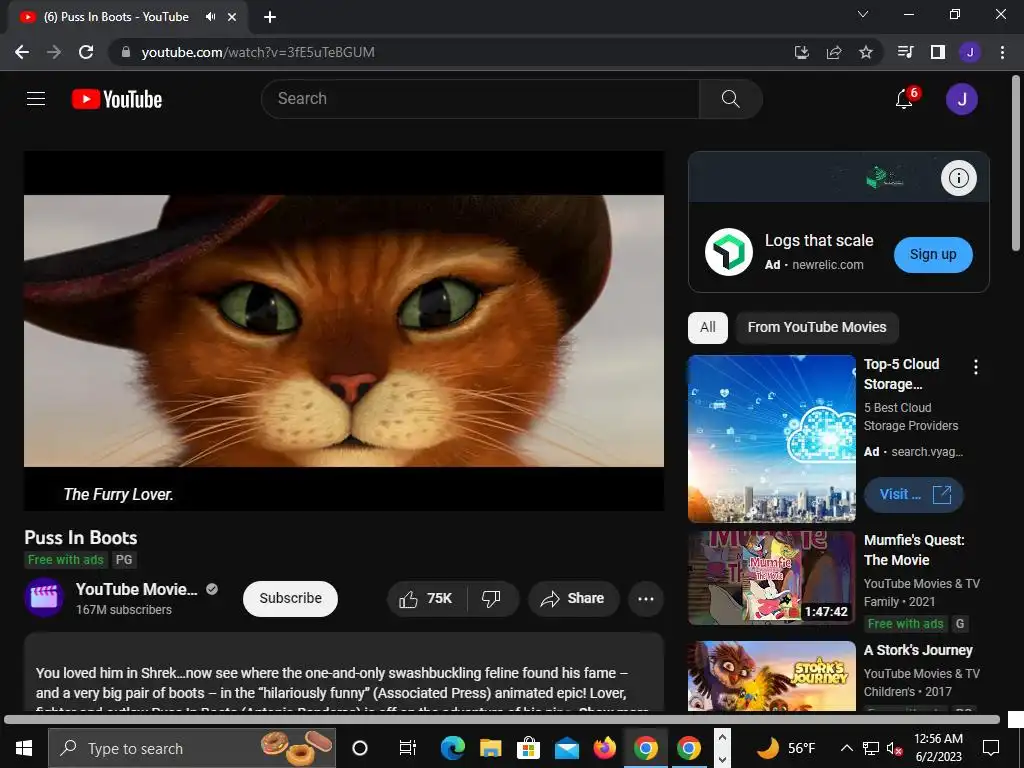Click the Visit button on cloud storage ad
Screen dimensions: 1024x768
(913, 494)
